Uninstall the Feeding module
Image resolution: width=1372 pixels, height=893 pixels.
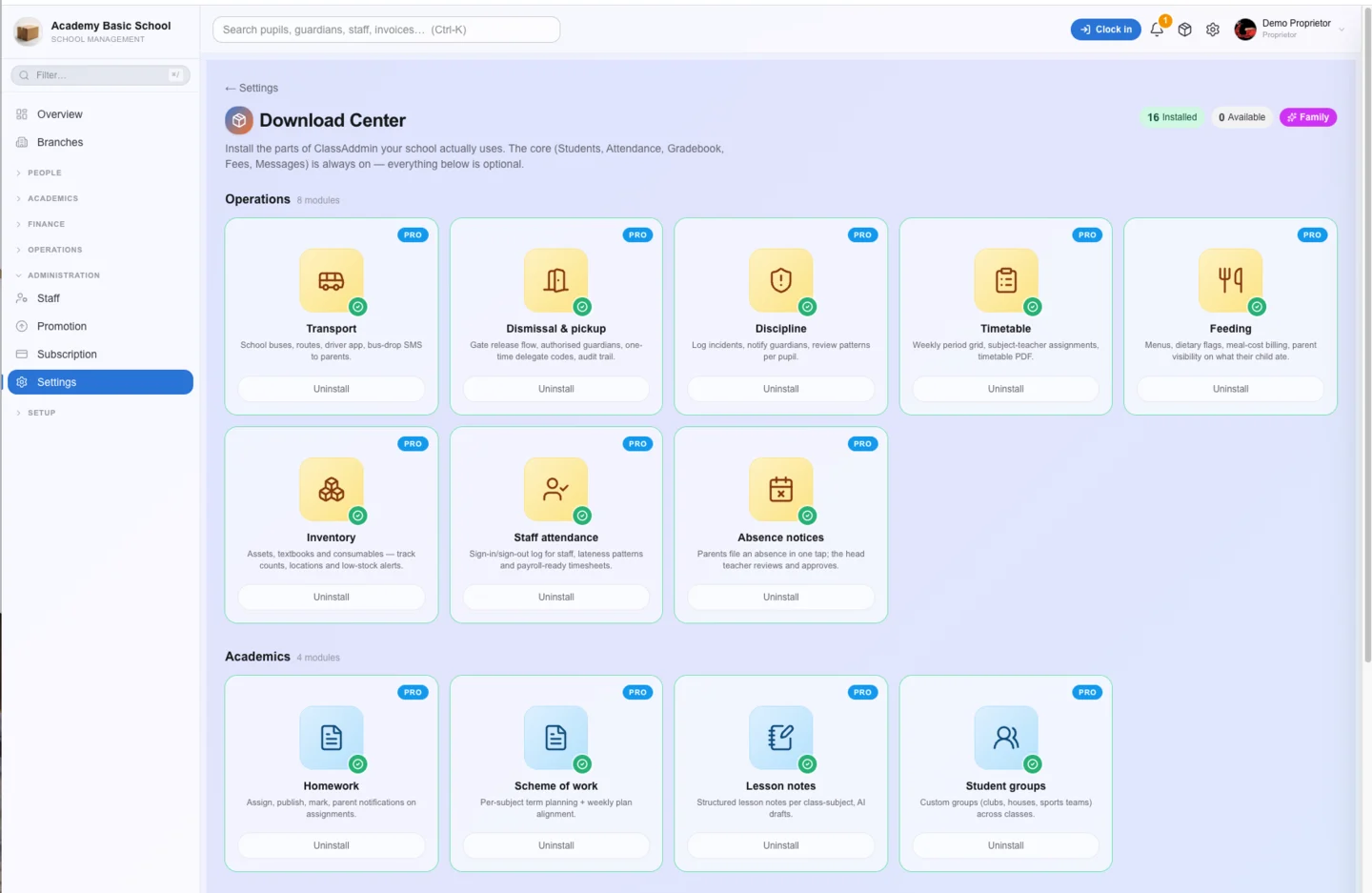click(1231, 389)
